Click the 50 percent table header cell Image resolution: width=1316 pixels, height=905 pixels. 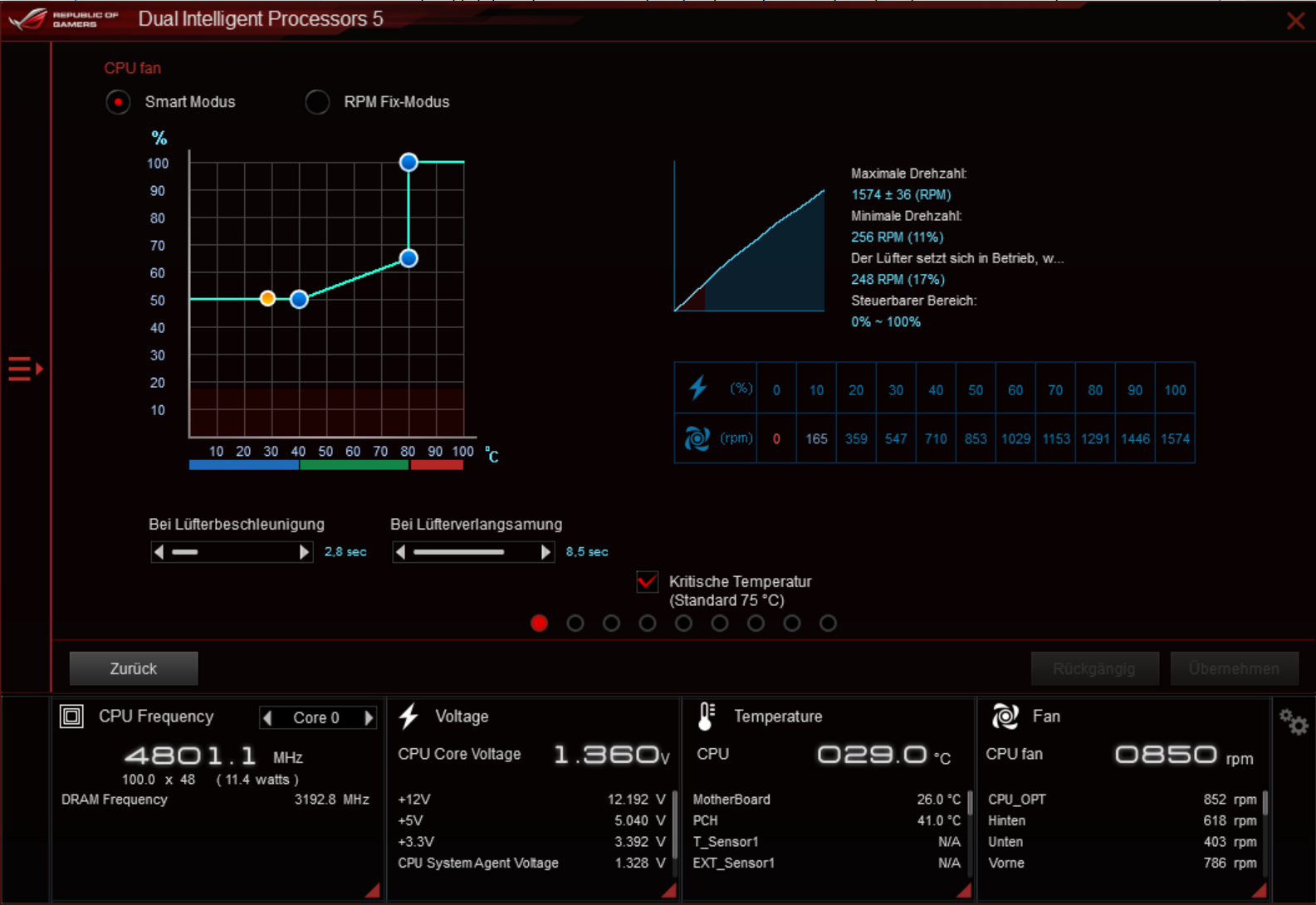pyautogui.click(x=976, y=389)
